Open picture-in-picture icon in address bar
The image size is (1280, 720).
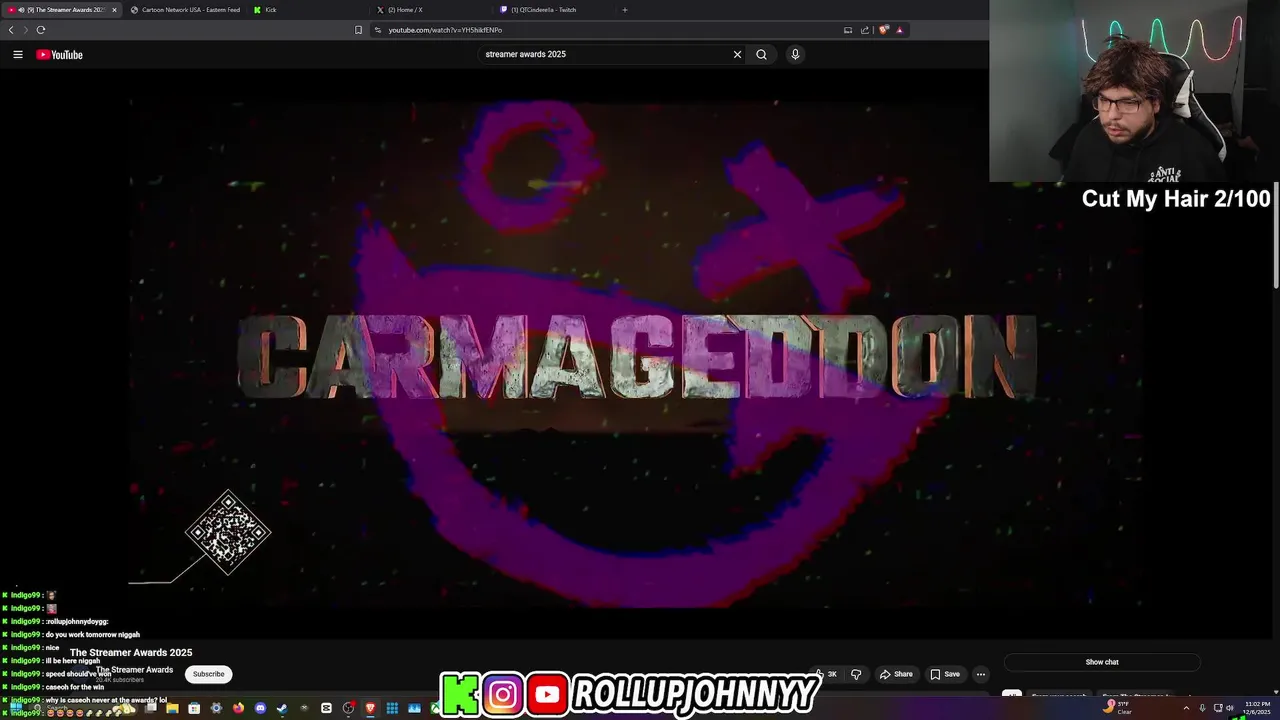(848, 30)
